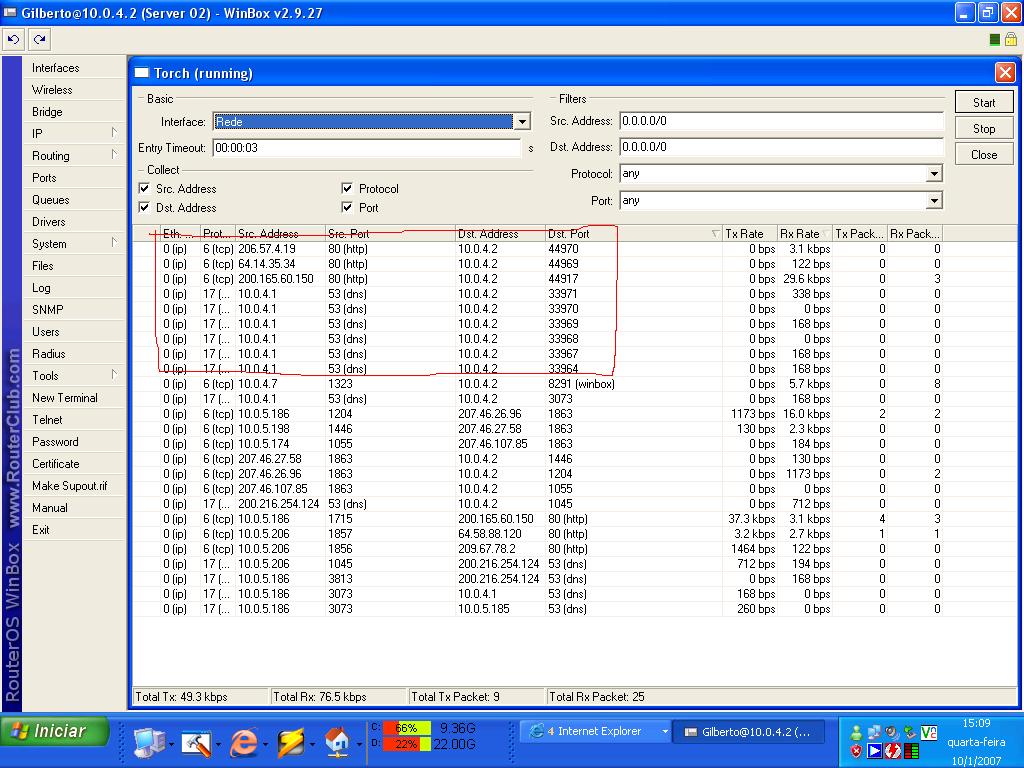Open Log from sidebar menu
1024x768 pixels.
pos(74,288)
